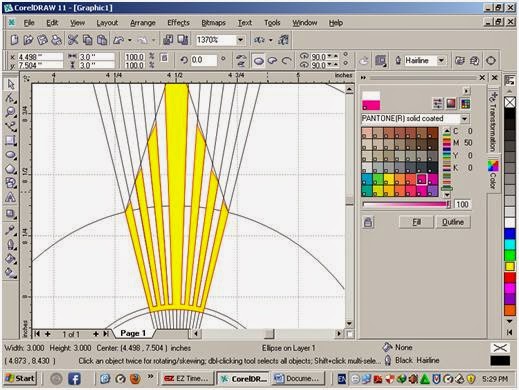Select the Interactive Blend tool
The height and width of the screenshot is (390, 519).
tap(11, 214)
